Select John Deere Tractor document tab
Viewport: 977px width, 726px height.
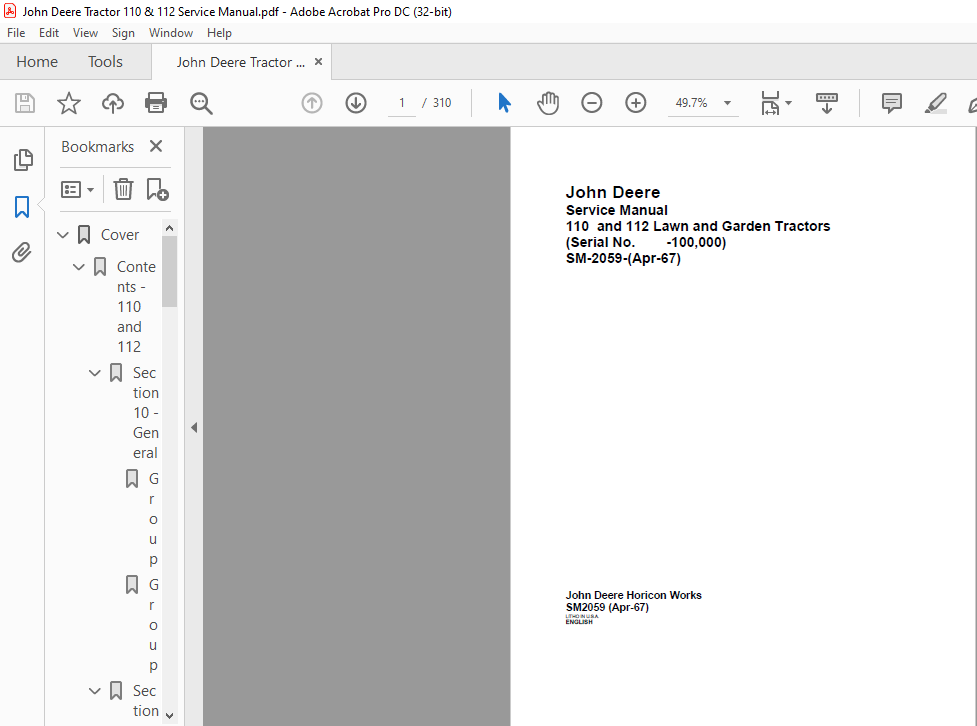[x=241, y=62]
